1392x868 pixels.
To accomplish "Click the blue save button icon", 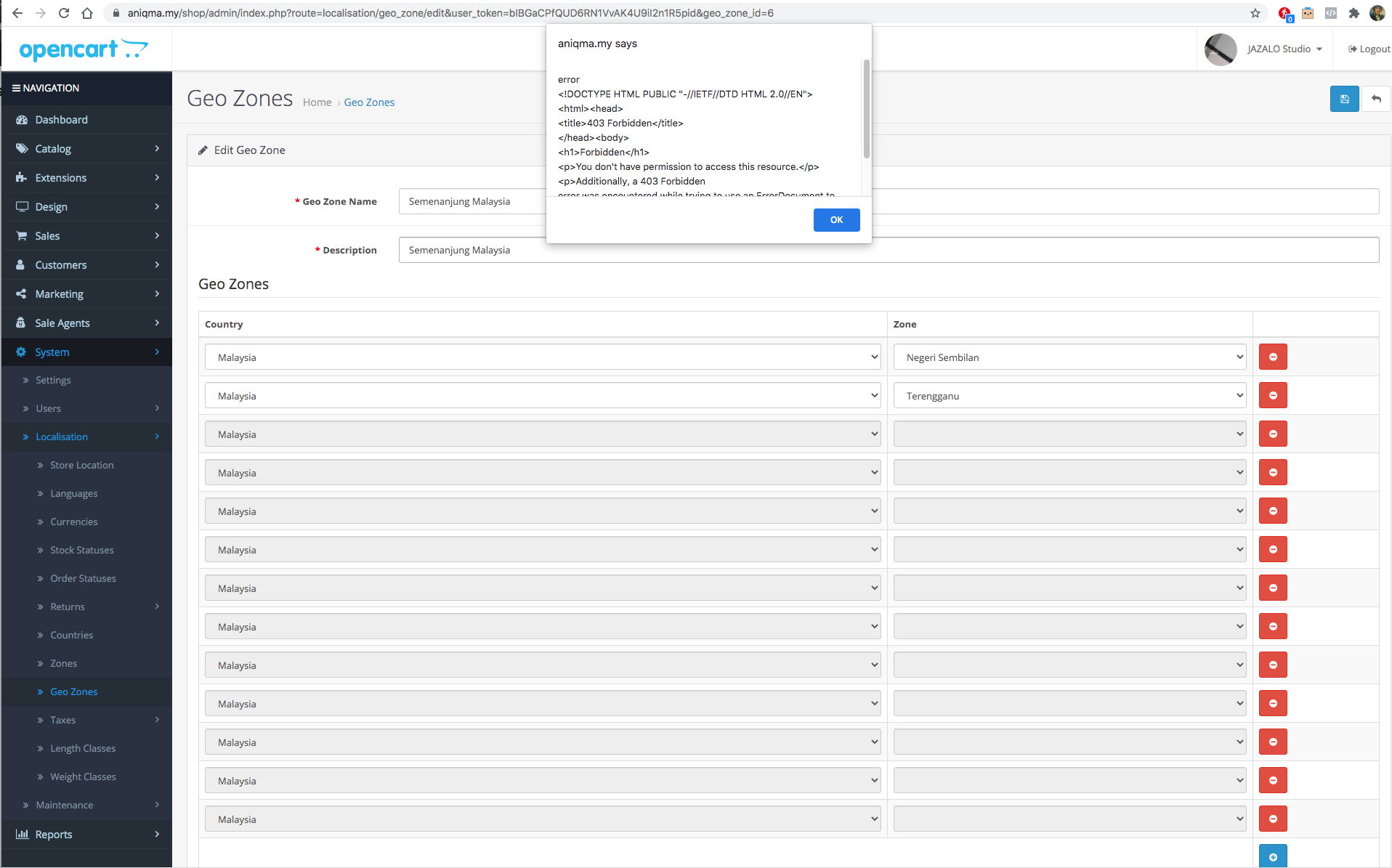I will (1344, 99).
